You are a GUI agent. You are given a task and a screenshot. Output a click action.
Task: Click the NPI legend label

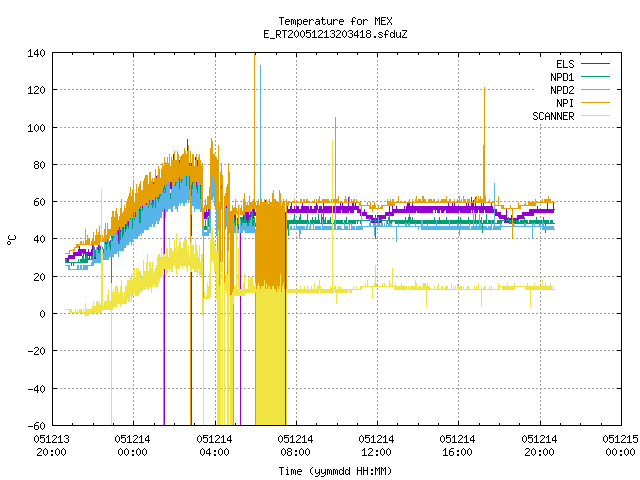click(x=565, y=103)
